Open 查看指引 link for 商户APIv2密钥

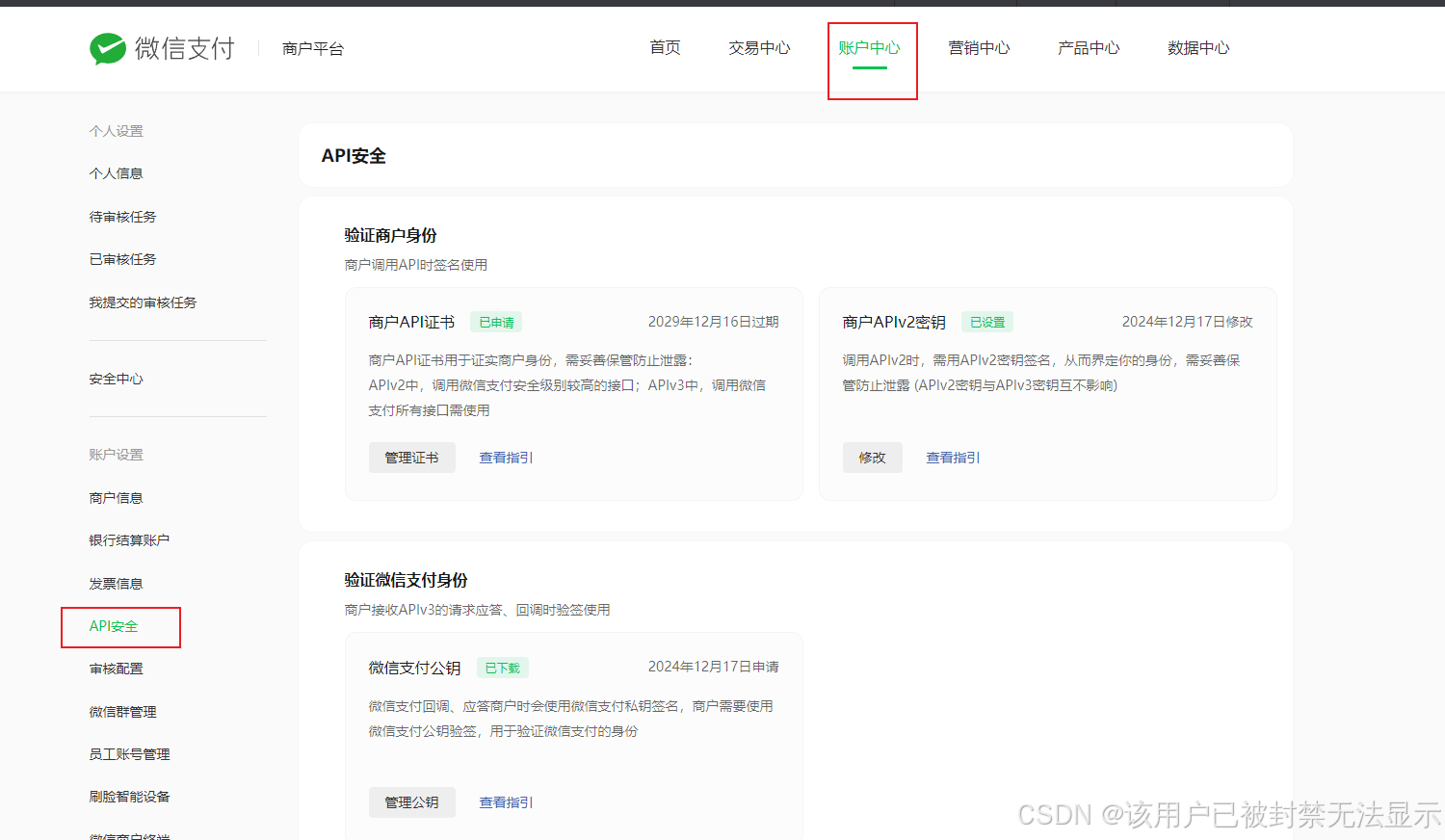click(954, 458)
